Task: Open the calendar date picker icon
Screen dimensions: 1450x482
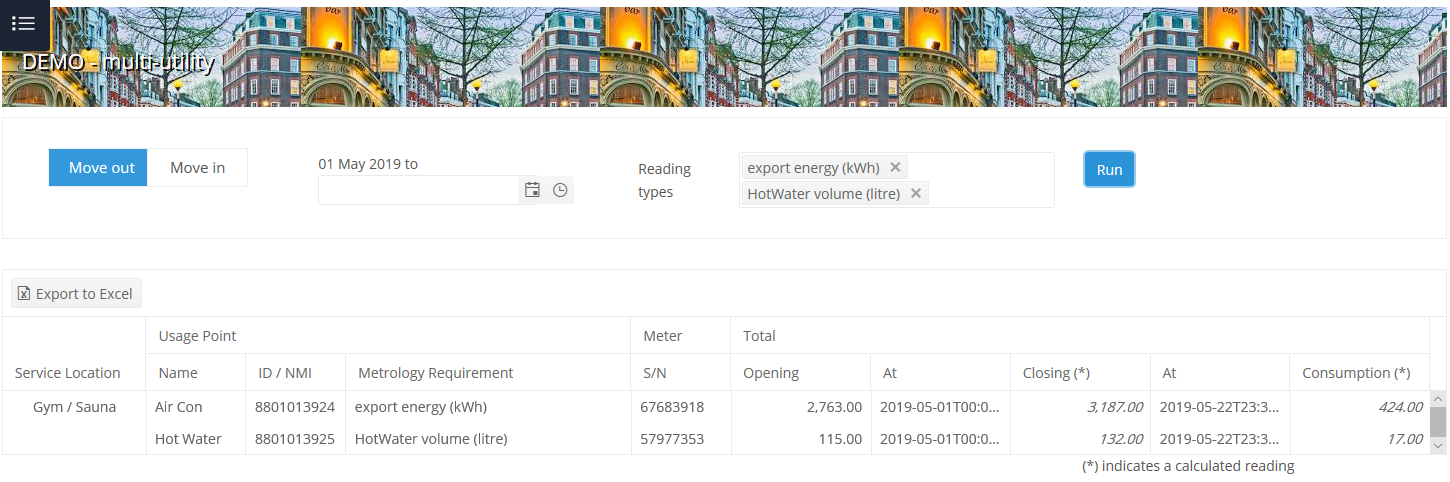Action: point(532,190)
